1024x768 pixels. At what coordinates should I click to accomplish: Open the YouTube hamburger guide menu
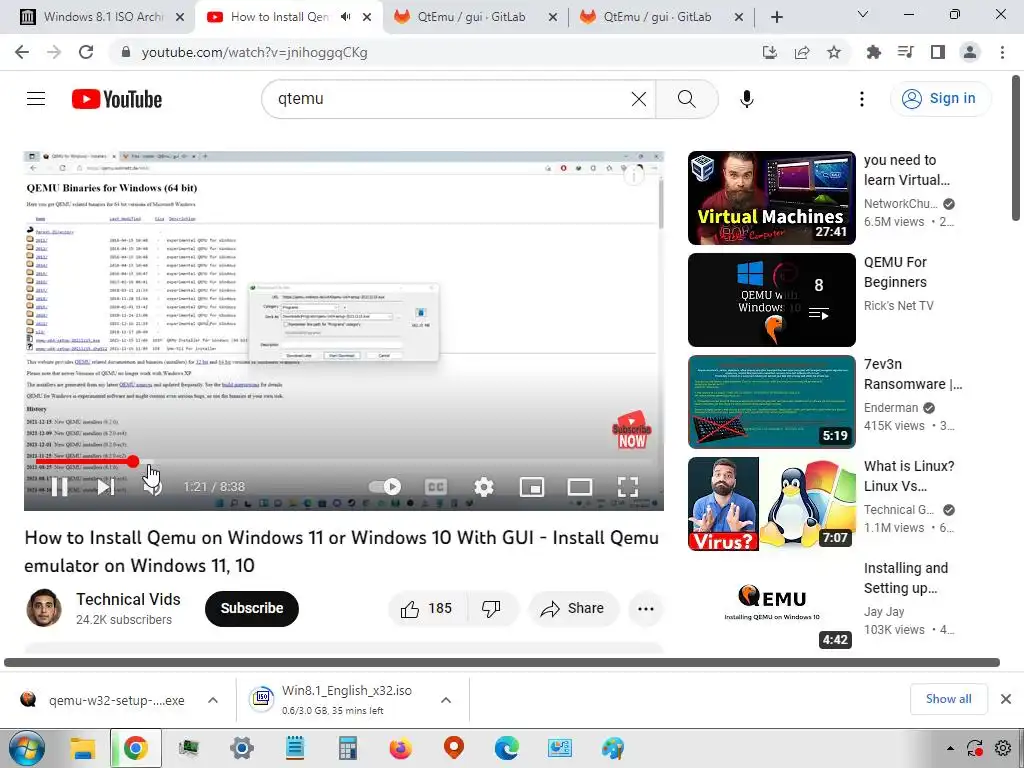click(36, 99)
